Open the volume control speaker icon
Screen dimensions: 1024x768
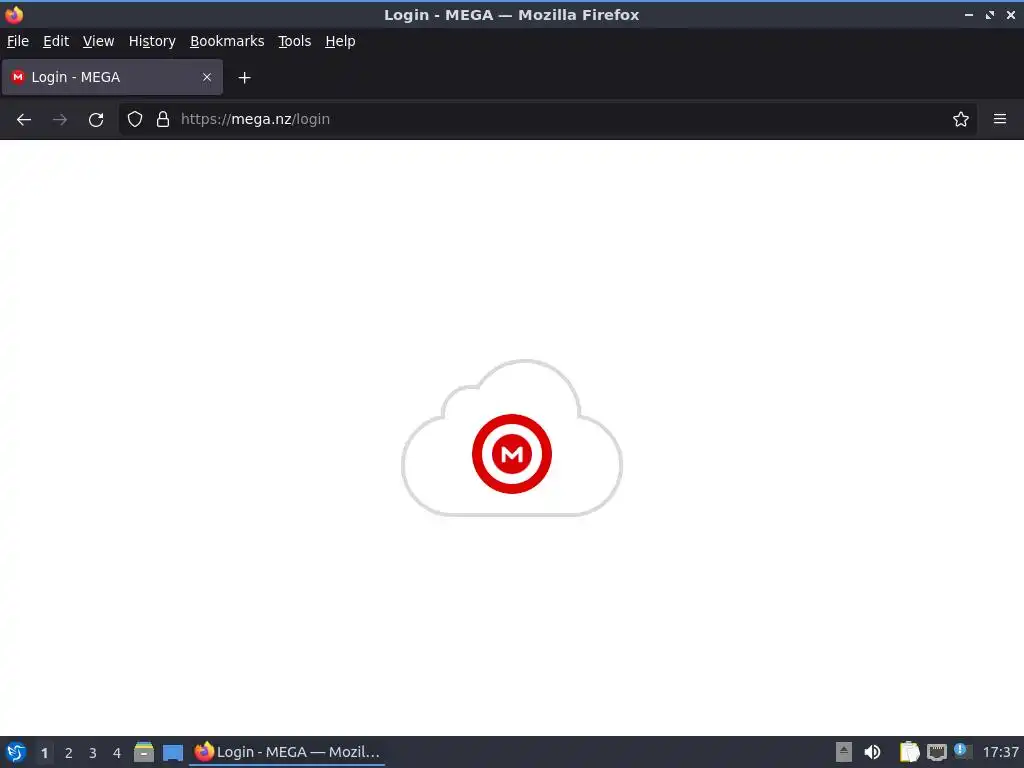(x=872, y=752)
